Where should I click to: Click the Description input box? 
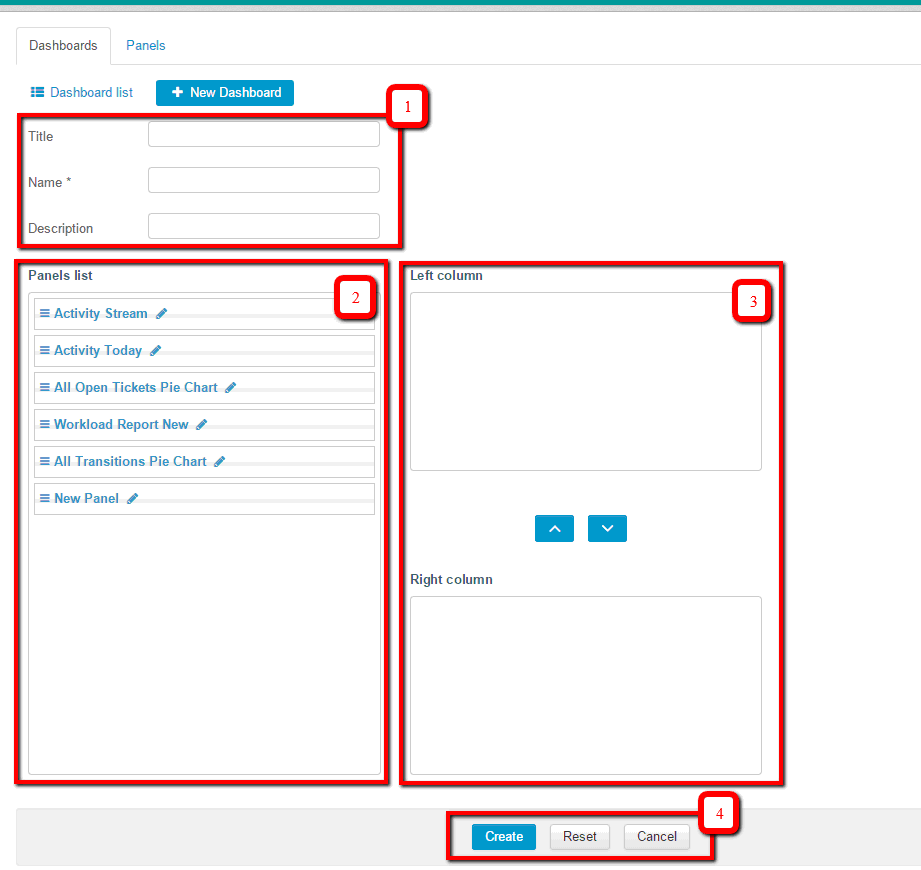[x=264, y=227]
